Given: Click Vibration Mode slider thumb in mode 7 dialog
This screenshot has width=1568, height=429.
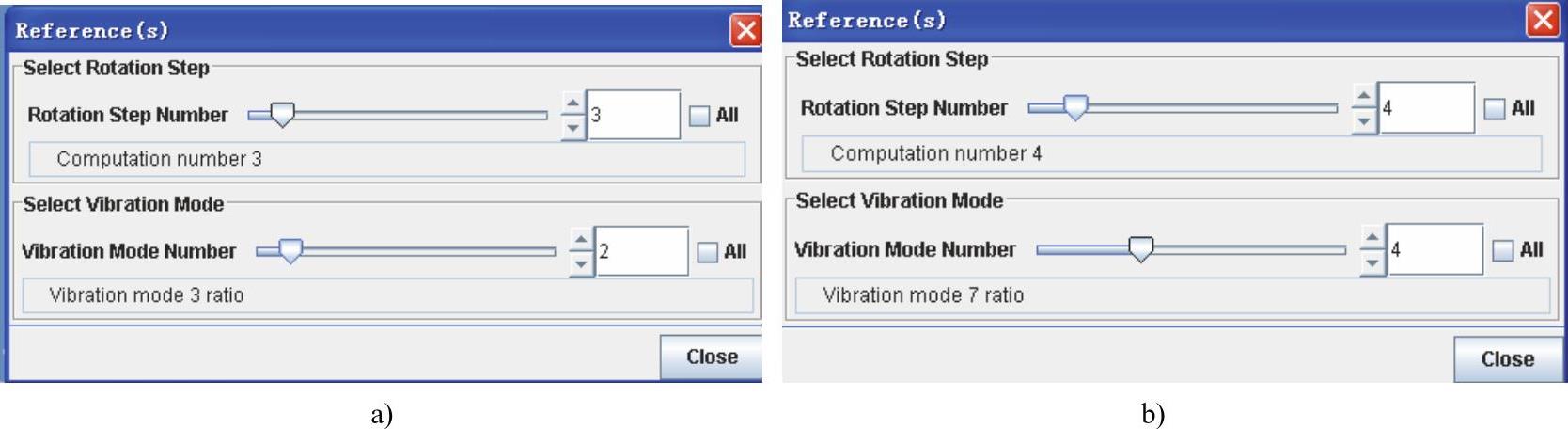Looking at the screenshot, I should pyautogui.click(x=1140, y=249).
